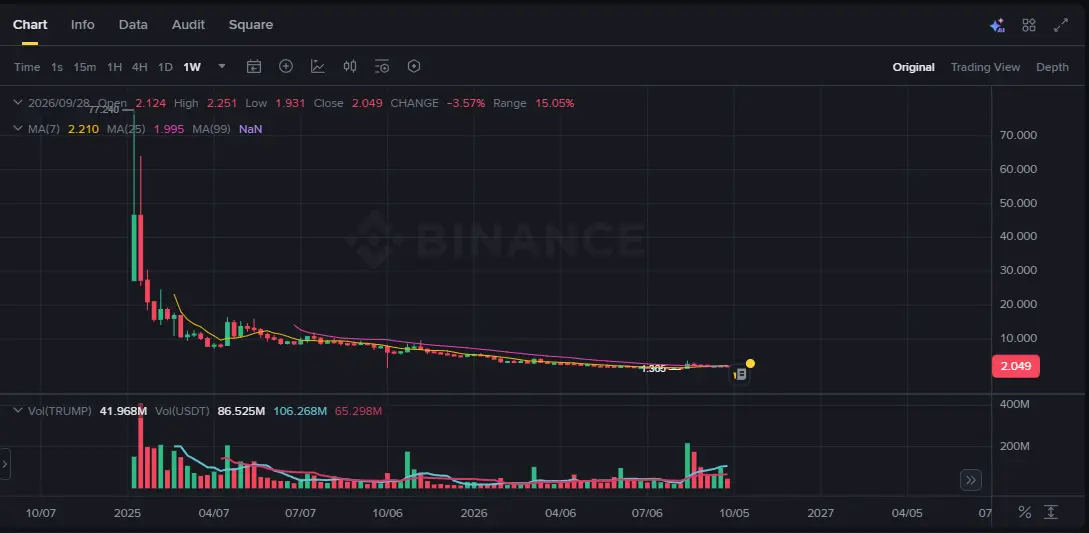The width and height of the screenshot is (1089, 533).
Task: Click the yellow latest-price marker dot
Action: [x=750, y=363]
